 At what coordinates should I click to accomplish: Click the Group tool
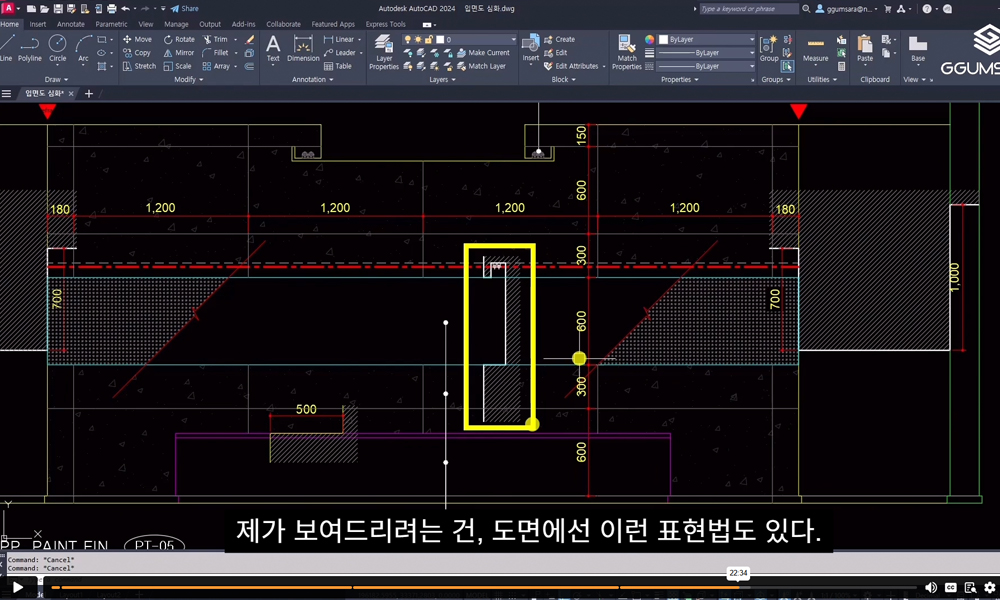pyautogui.click(x=769, y=49)
